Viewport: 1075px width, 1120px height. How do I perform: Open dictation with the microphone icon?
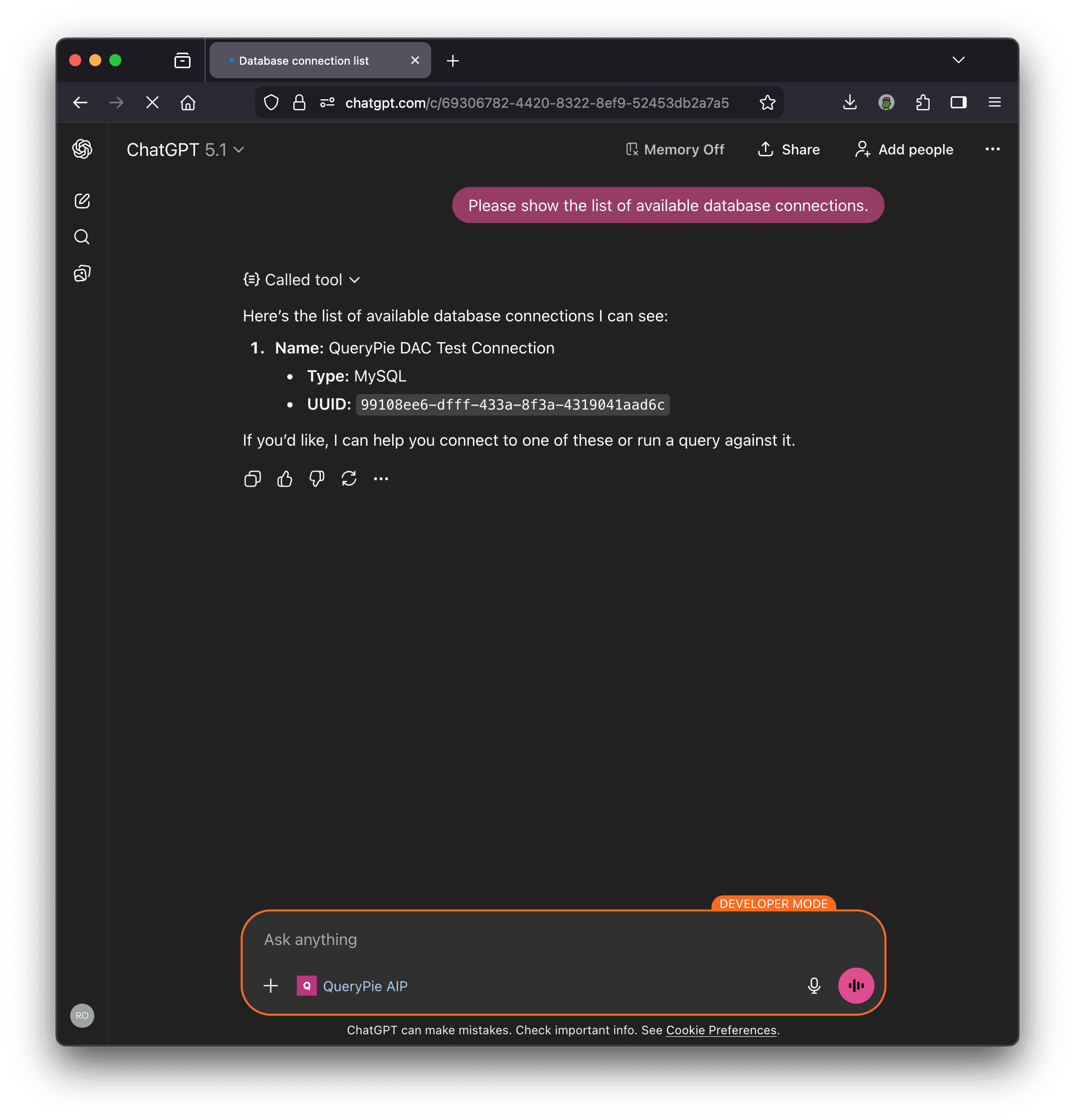(814, 985)
